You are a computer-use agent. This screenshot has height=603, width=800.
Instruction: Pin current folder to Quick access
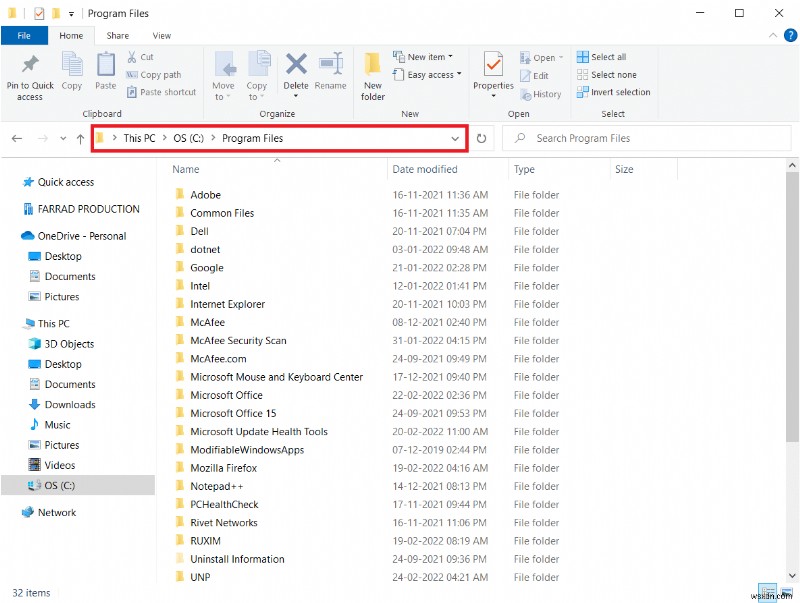29,75
